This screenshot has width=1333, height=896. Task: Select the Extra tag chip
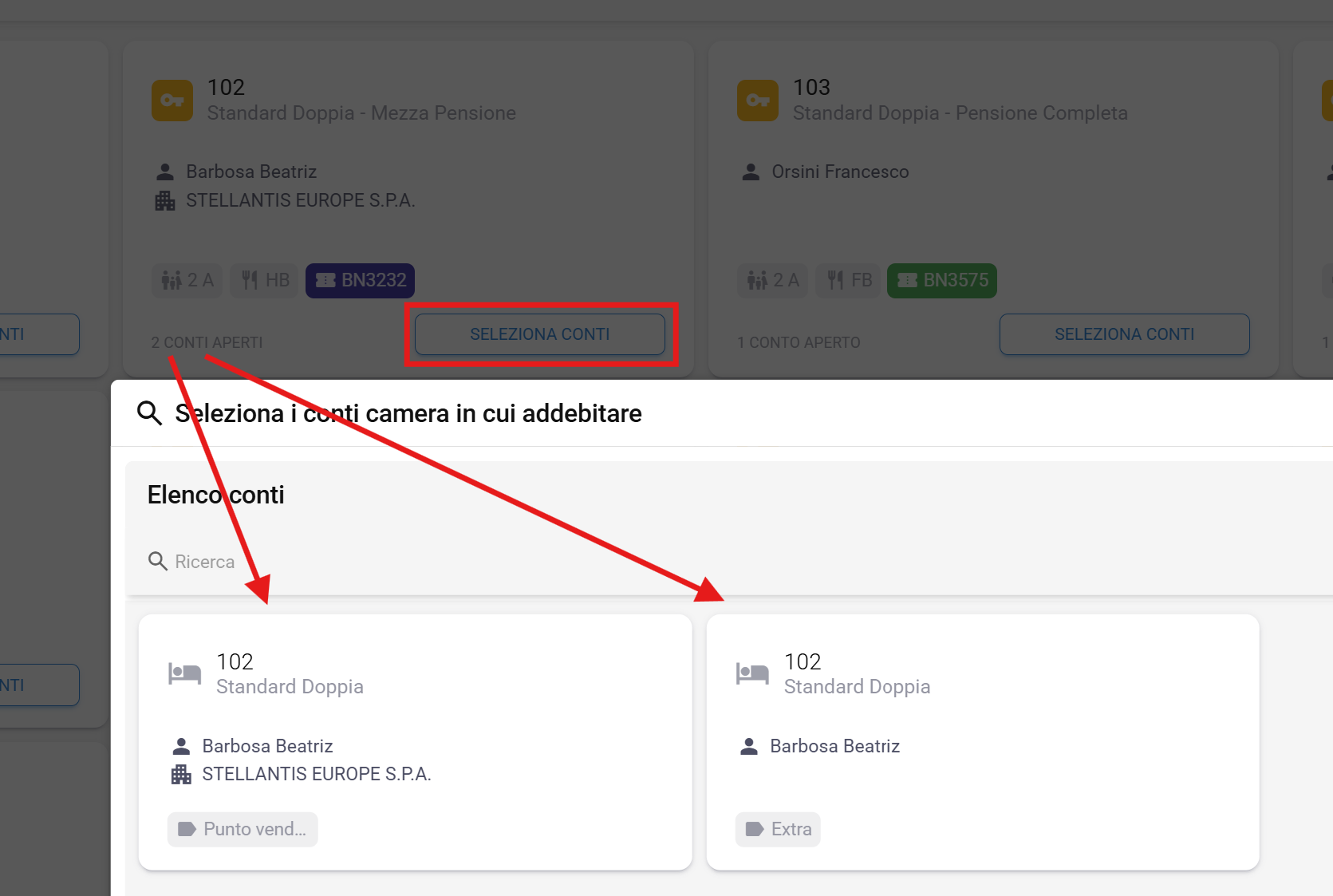coord(778,829)
